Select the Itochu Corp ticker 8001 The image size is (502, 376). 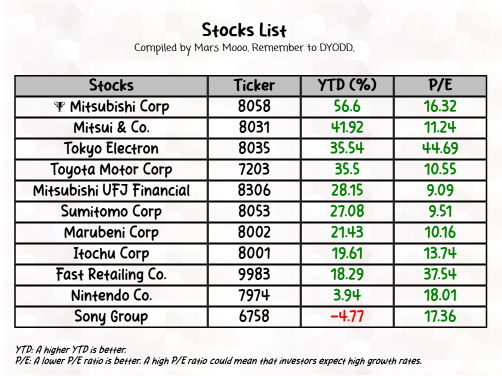(x=254, y=253)
